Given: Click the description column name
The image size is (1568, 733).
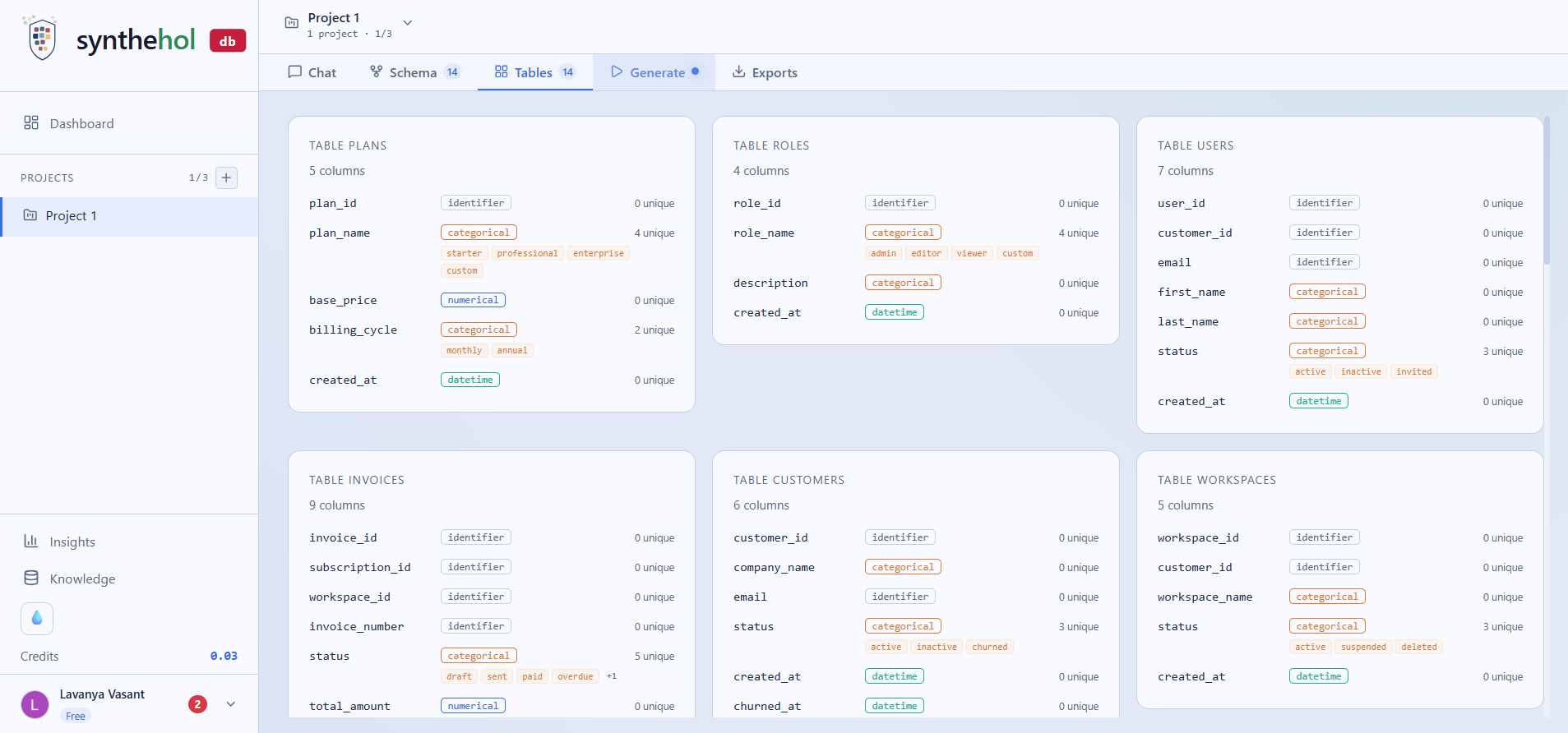Looking at the screenshot, I should coord(770,284).
